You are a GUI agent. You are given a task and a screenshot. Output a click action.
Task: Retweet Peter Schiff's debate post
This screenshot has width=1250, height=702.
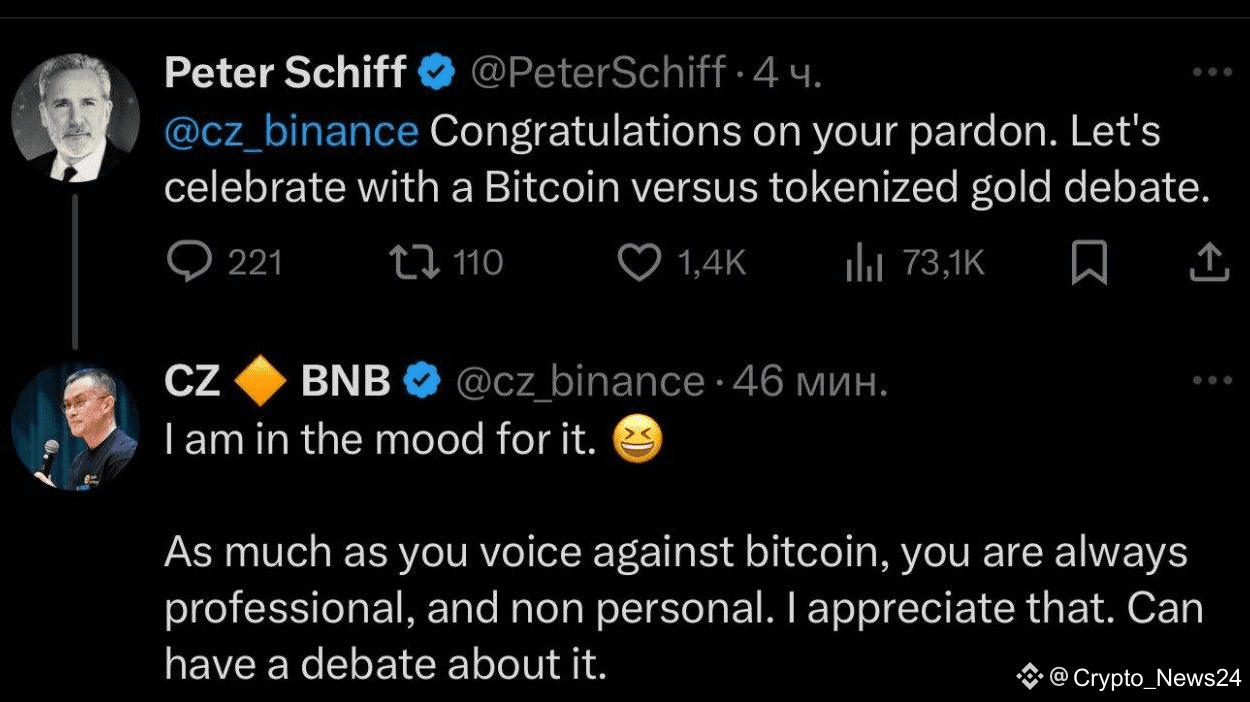tap(407, 263)
